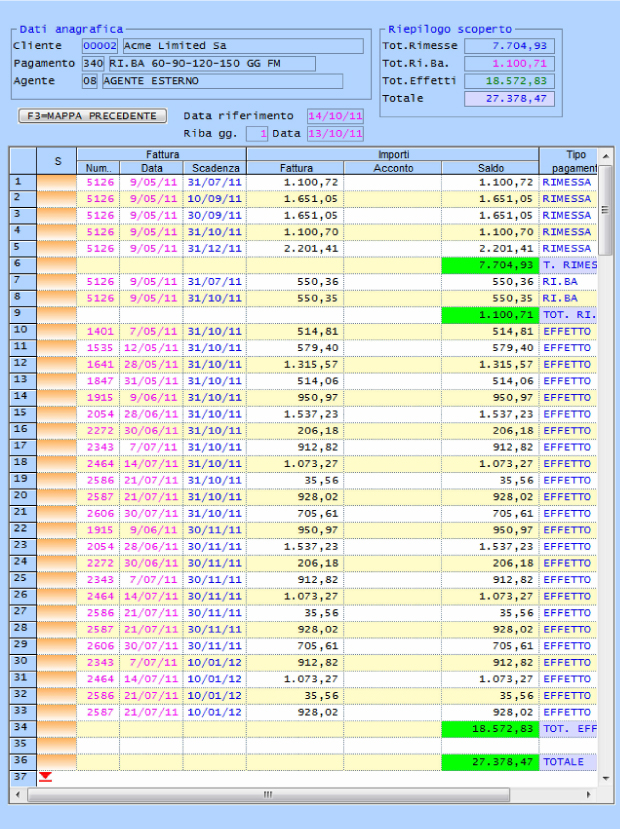The height and width of the screenshot is (829, 620).
Task: Click invoice number 2606 in row 21
Action: (100, 513)
